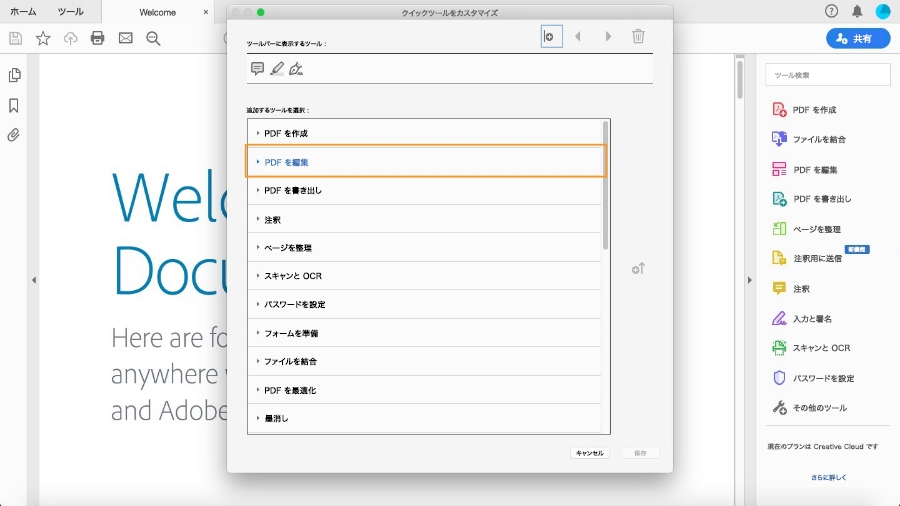Expand 注釈 category in dialog list
900x506 pixels.
click(424, 219)
